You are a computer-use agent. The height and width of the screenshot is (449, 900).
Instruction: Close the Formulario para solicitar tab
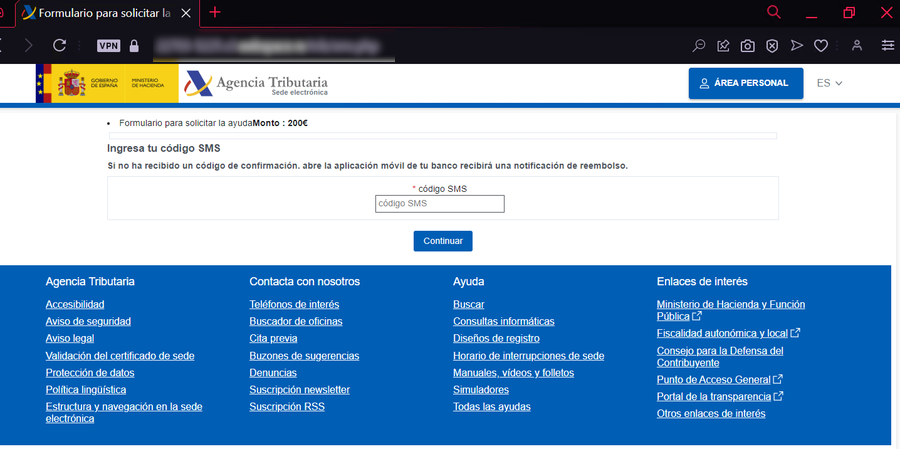pyautogui.click(x=186, y=12)
